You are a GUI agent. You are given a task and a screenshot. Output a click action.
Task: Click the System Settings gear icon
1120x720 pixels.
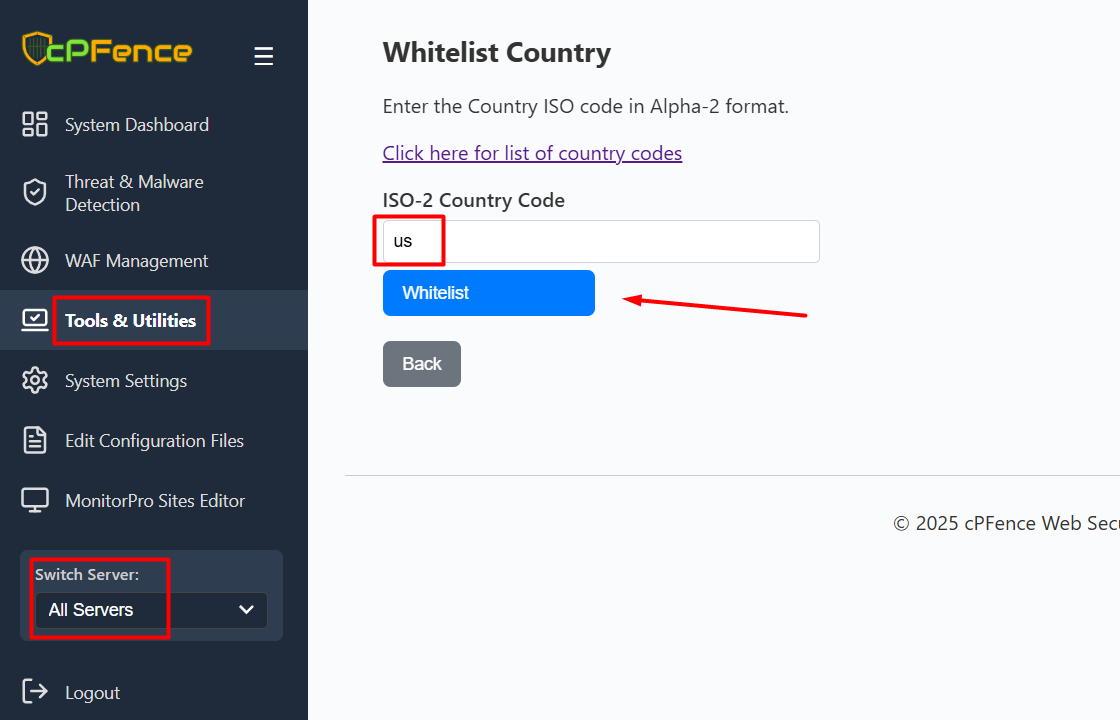[x=35, y=381]
